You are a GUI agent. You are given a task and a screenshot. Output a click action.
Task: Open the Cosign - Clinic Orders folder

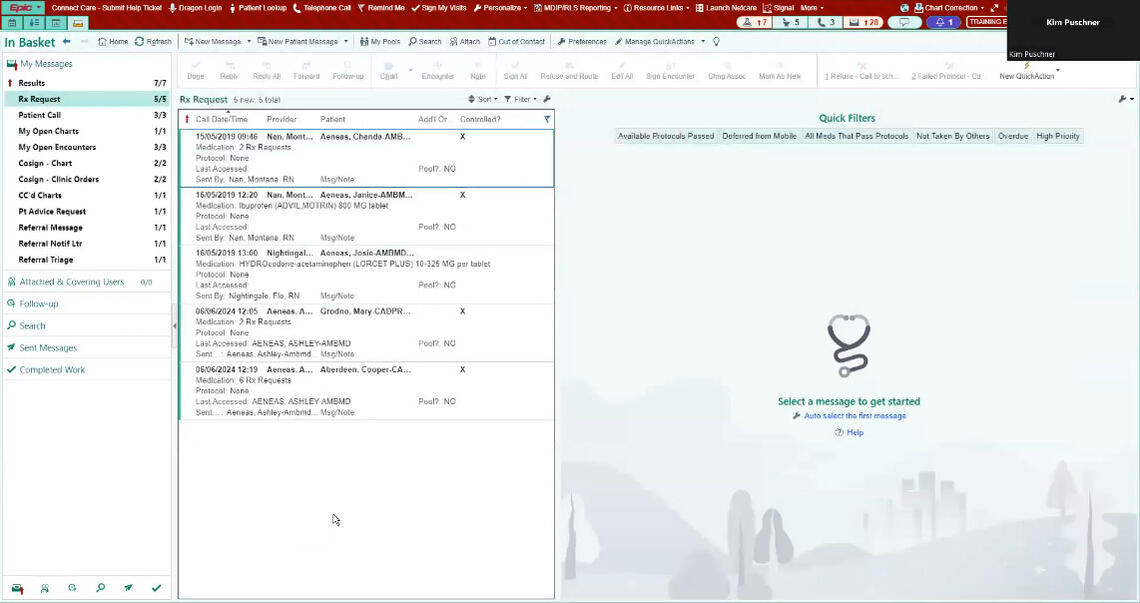(x=87, y=179)
